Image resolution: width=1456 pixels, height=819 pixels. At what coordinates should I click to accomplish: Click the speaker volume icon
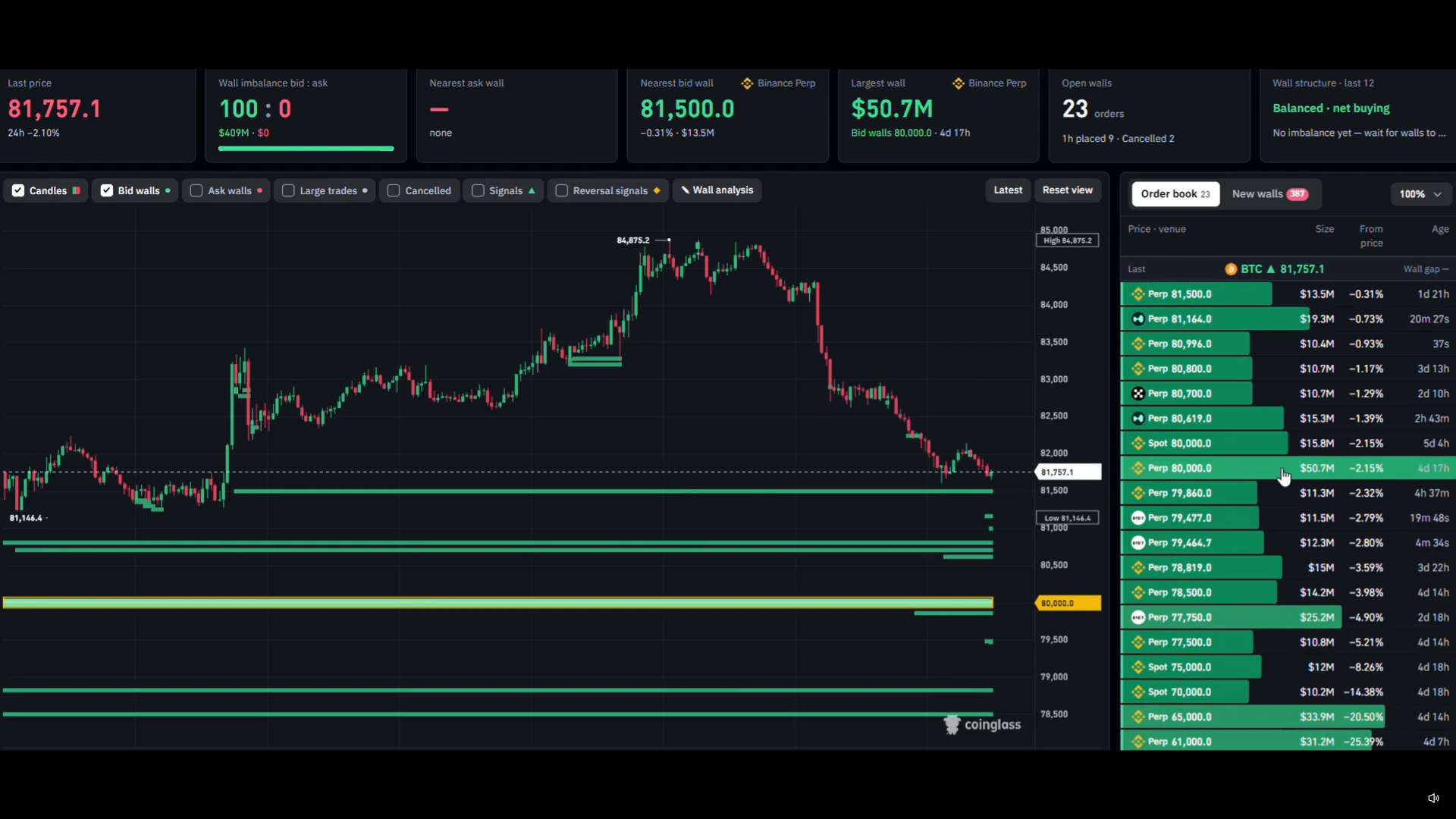click(1433, 798)
